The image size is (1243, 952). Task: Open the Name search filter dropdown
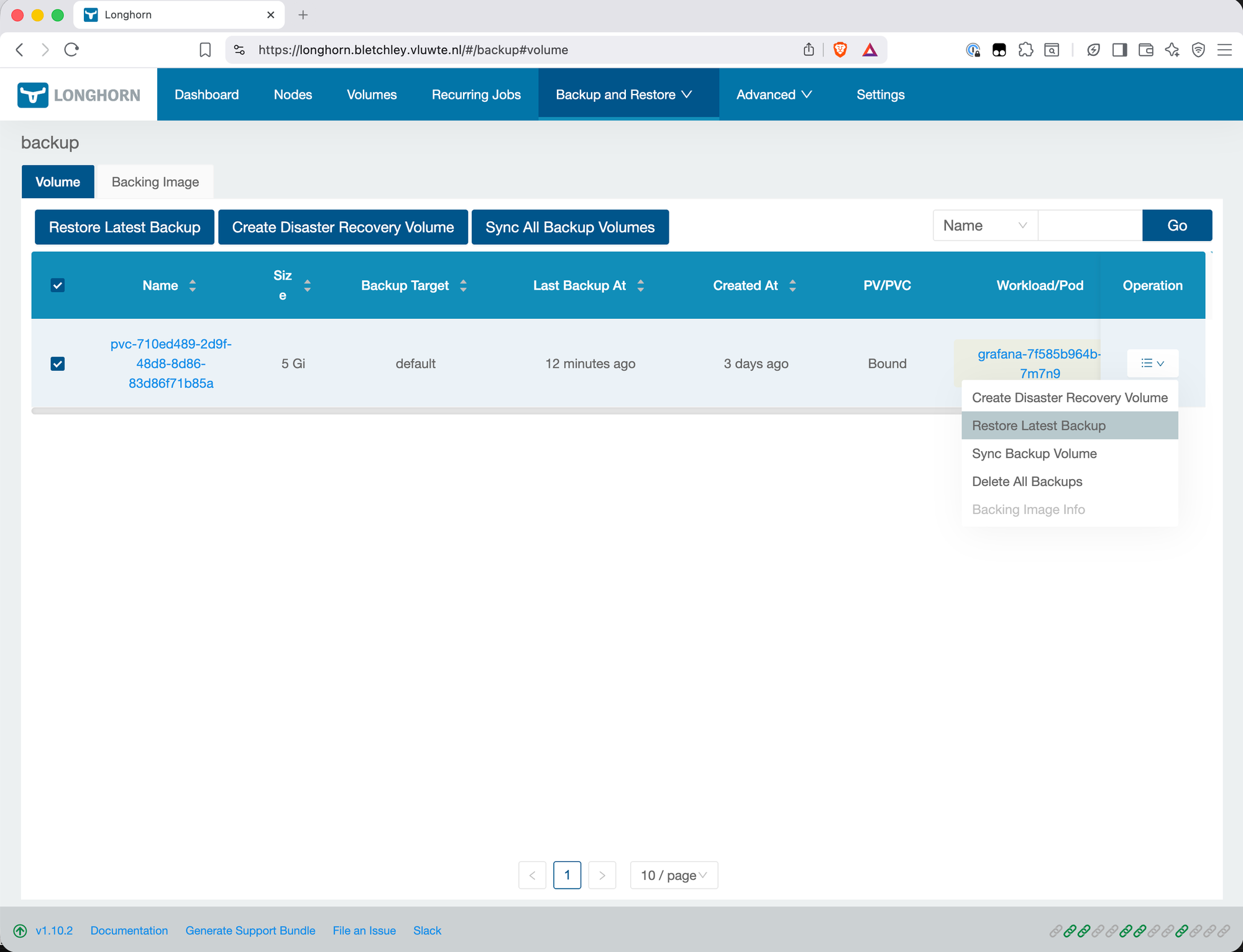(984, 225)
